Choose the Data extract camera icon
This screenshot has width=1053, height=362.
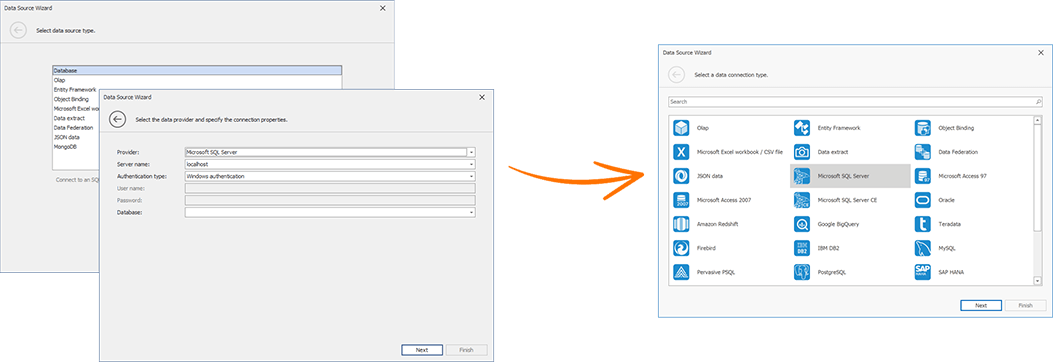[802, 152]
